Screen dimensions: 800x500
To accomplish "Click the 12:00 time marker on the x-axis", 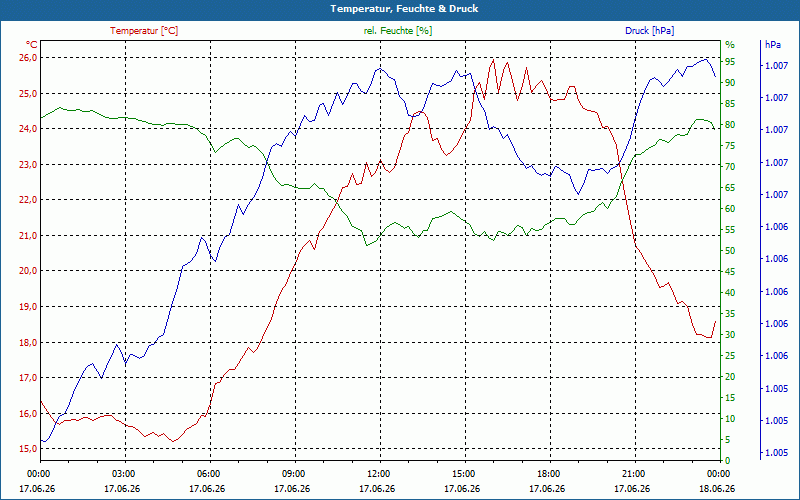I will pos(378,473).
